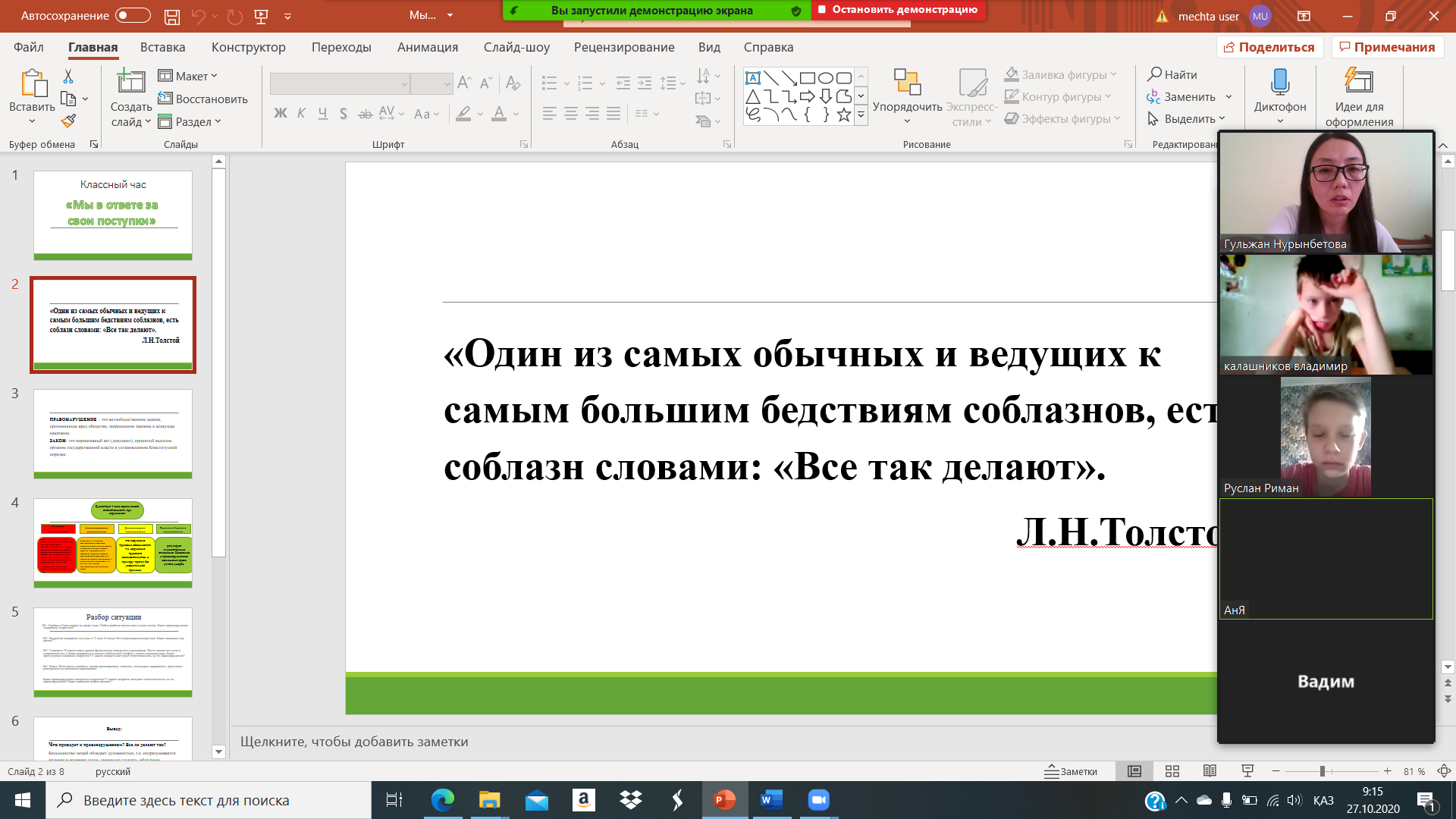This screenshot has height=819, width=1456.
Task: Switch to the Вставка ribbon tab
Action: 162,47
